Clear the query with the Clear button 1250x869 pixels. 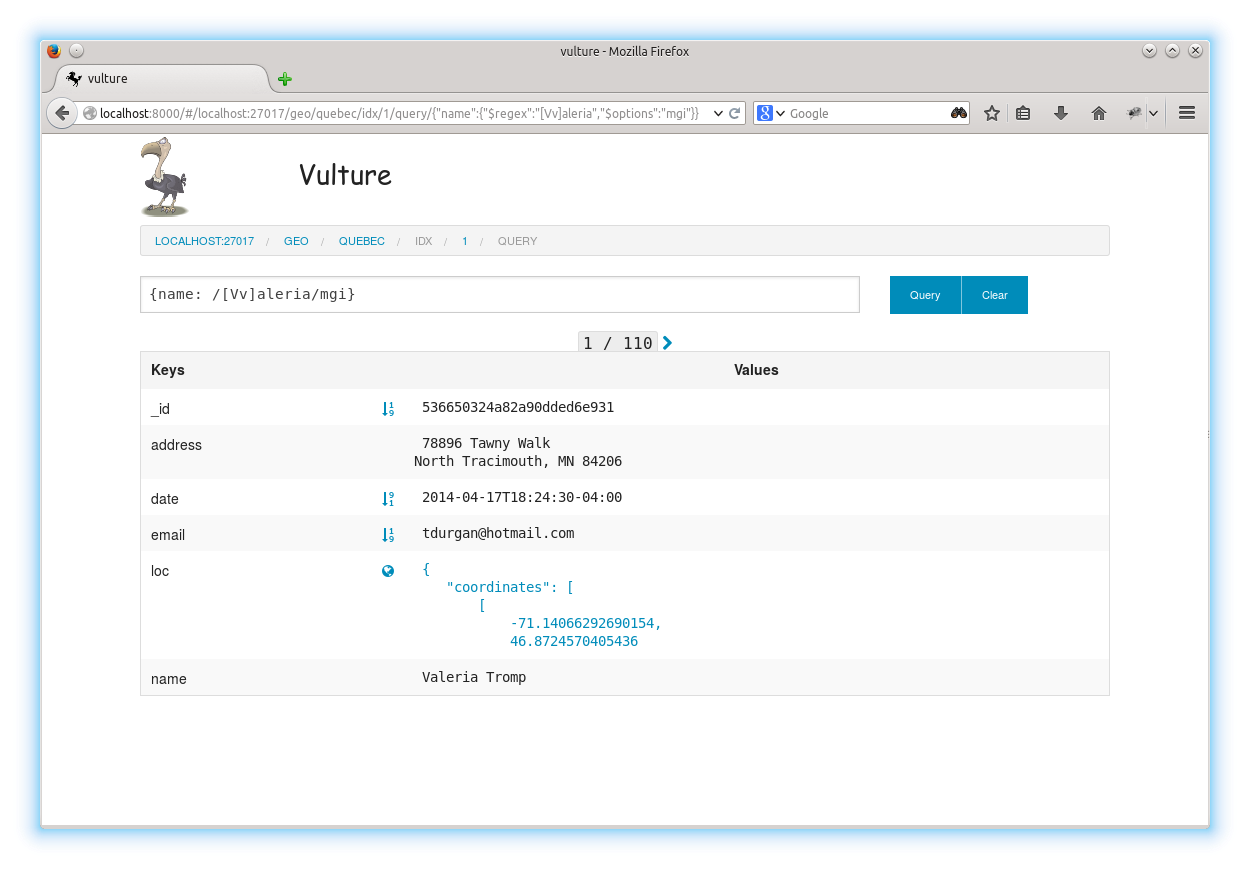pyautogui.click(x=995, y=295)
